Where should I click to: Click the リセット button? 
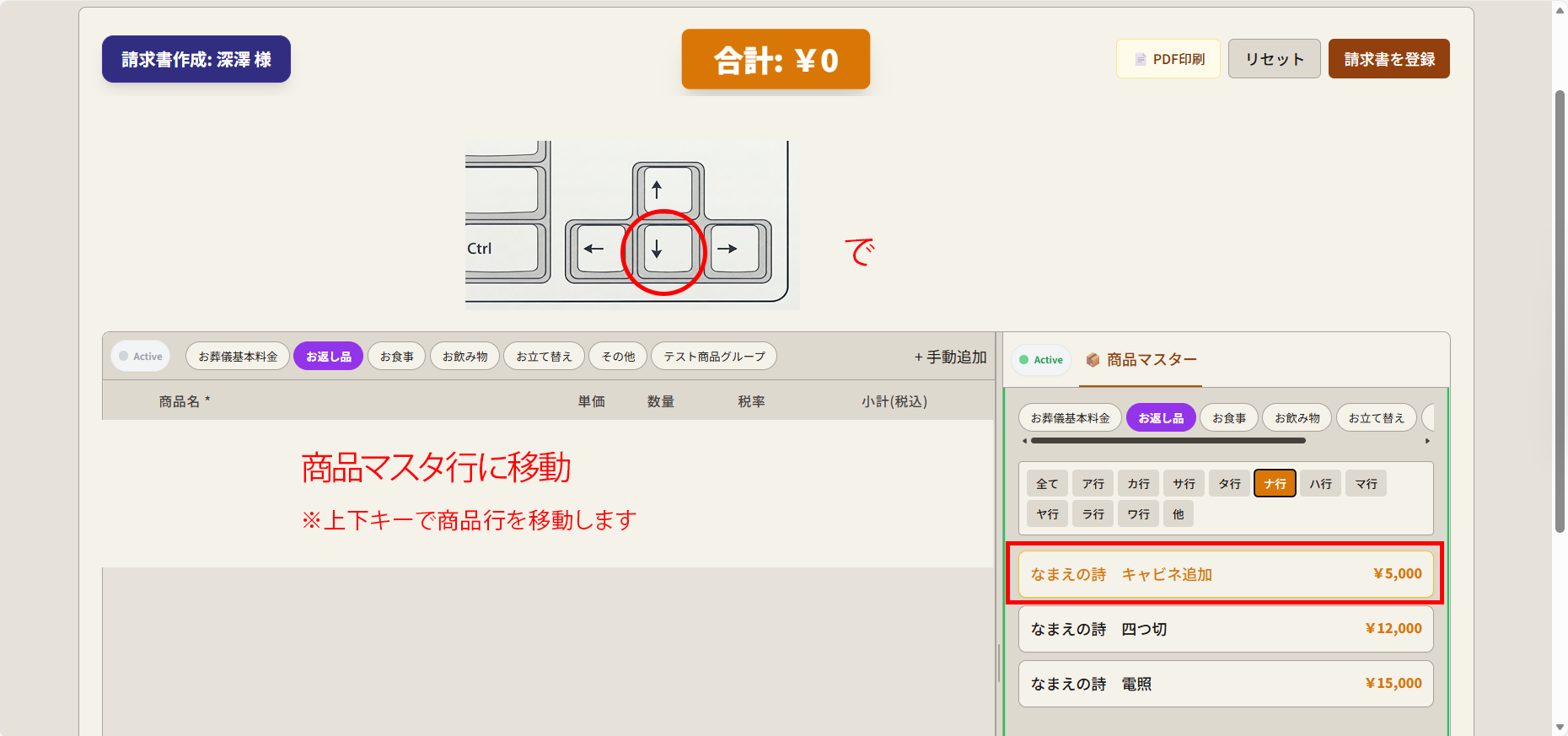[1274, 59]
